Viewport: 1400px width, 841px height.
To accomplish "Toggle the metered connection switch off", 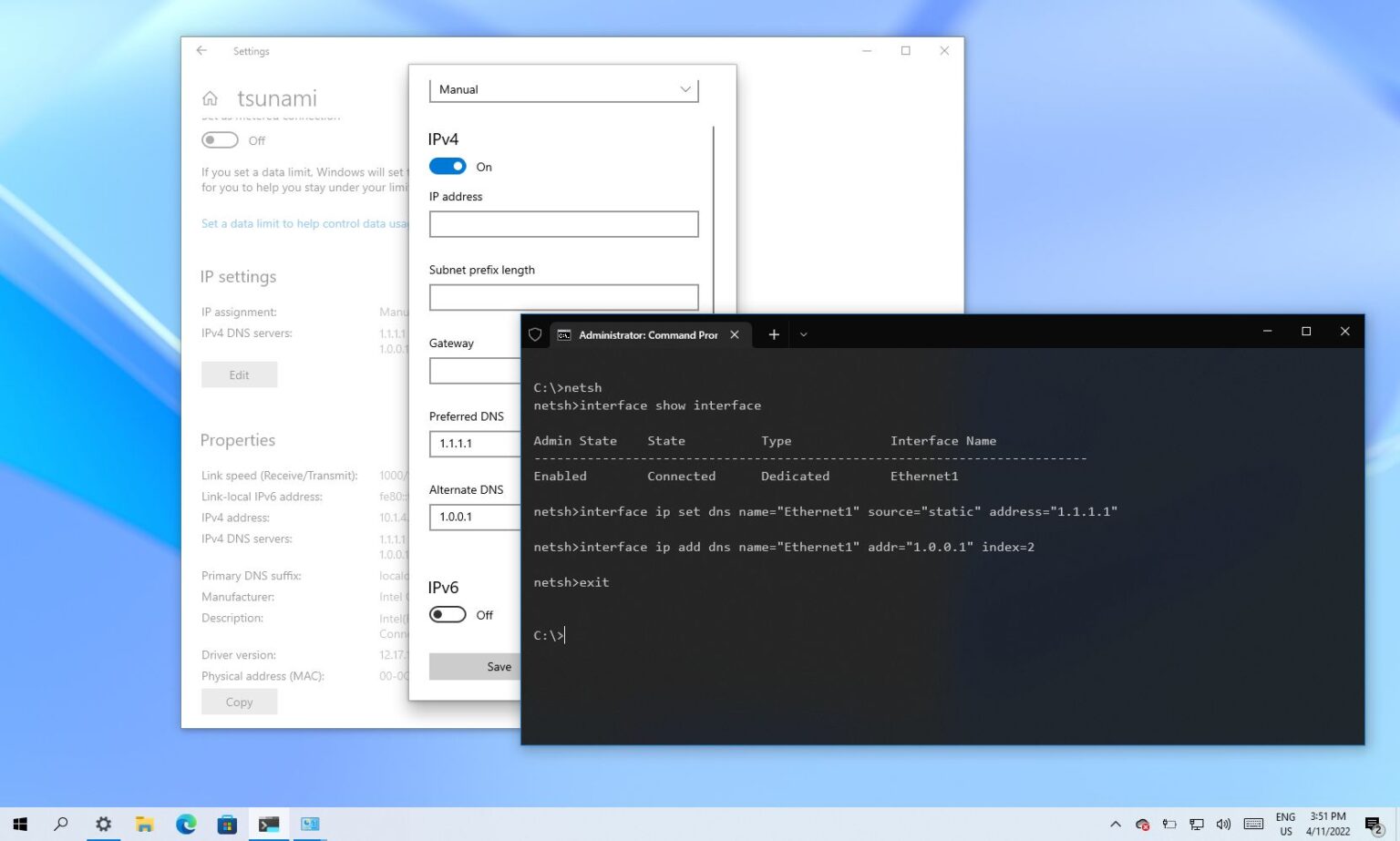I will click(219, 139).
